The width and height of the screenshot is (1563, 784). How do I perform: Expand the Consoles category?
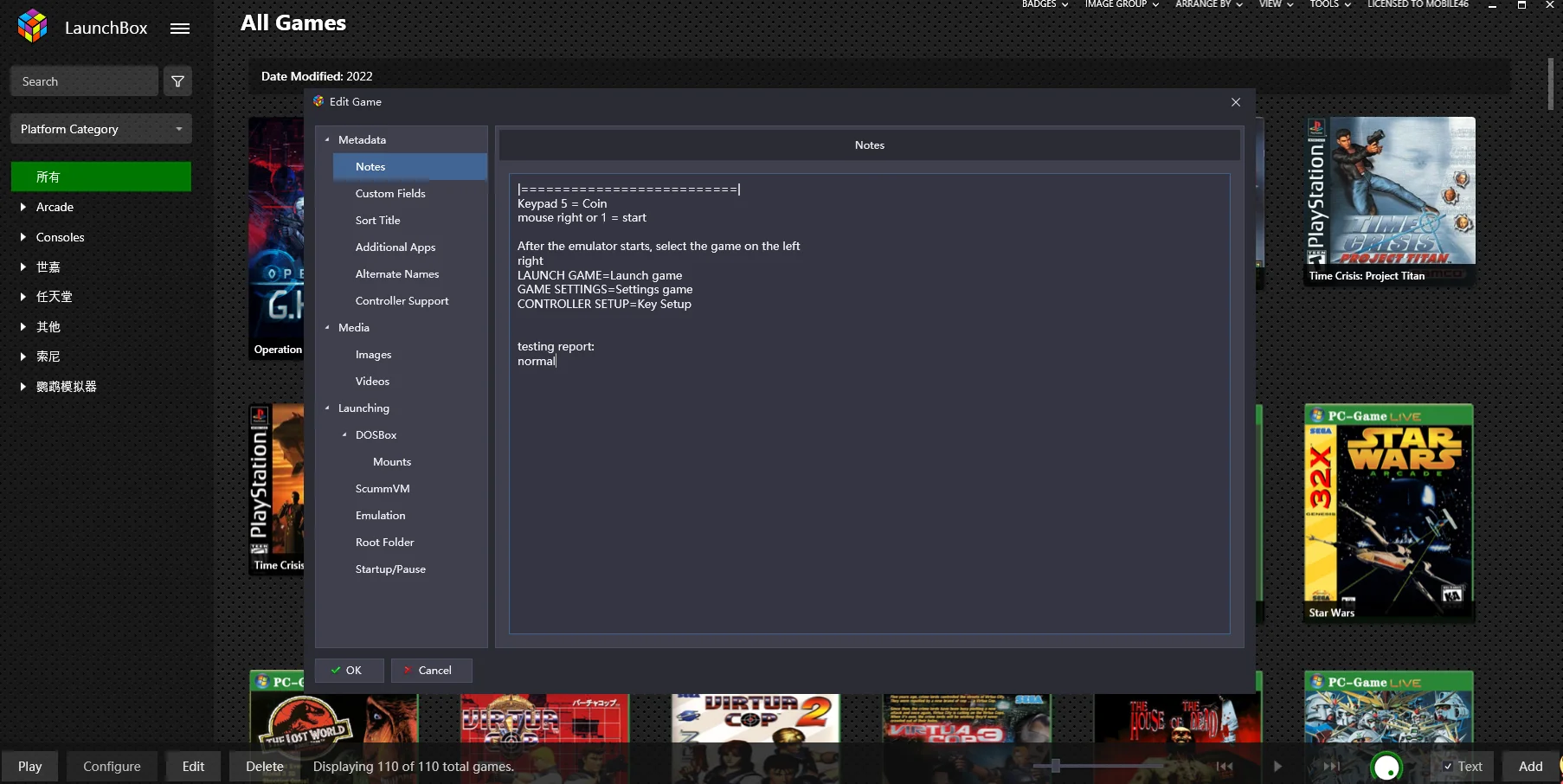pyautogui.click(x=23, y=237)
